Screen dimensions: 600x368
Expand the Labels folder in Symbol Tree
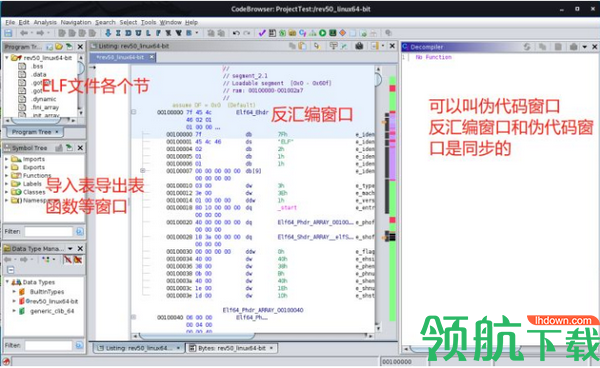pyautogui.click(x=7, y=184)
